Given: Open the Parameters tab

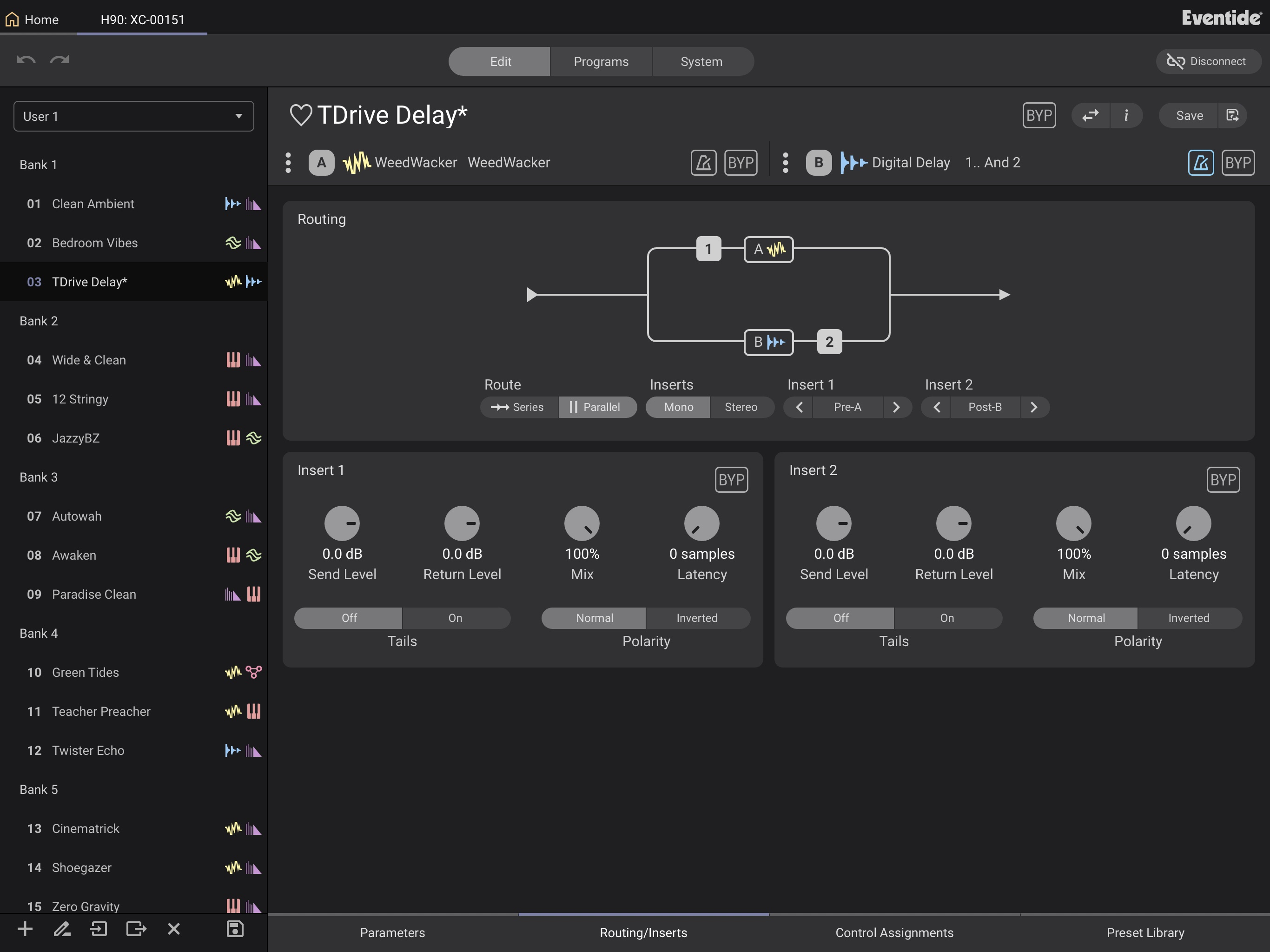Looking at the screenshot, I should click(393, 932).
